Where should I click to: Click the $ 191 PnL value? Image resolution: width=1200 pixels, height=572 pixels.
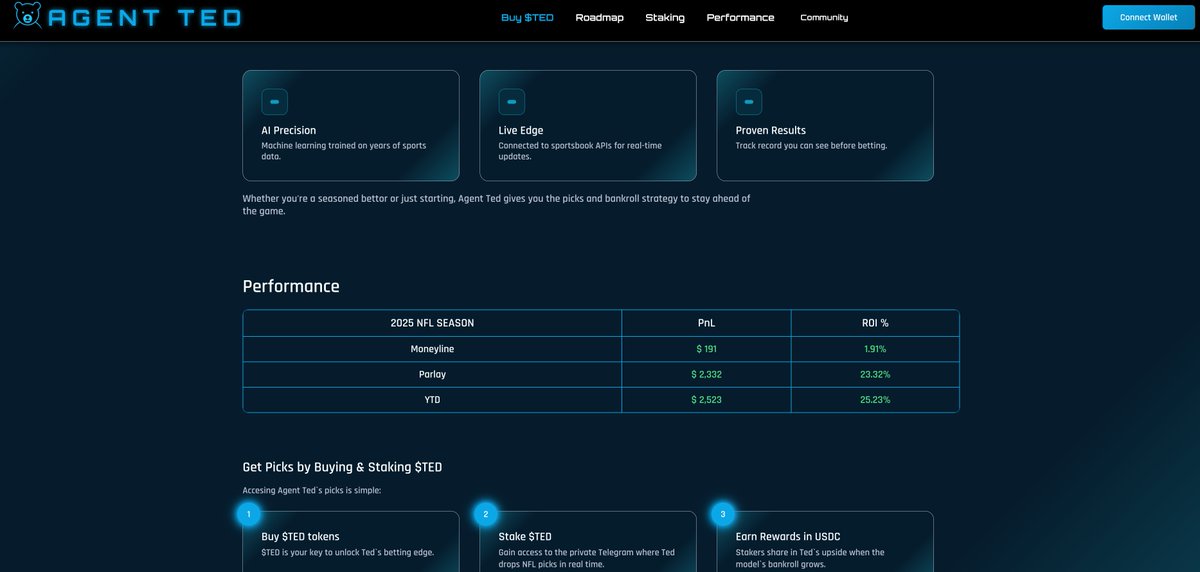[x=706, y=349]
